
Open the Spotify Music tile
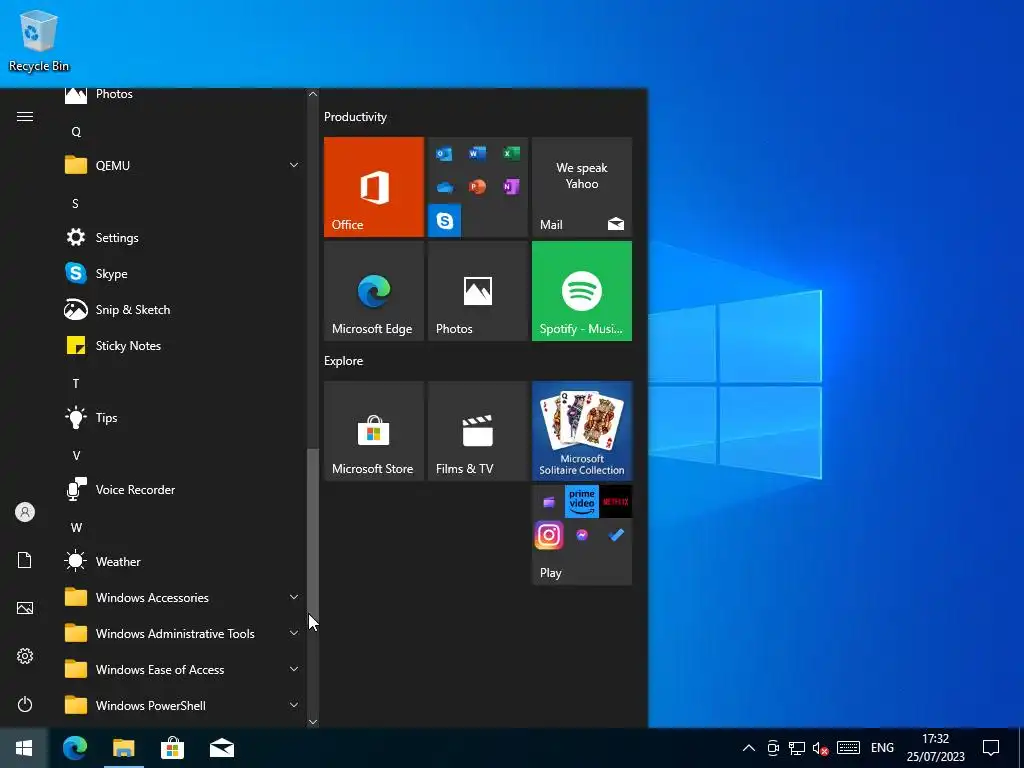pos(582,291)
